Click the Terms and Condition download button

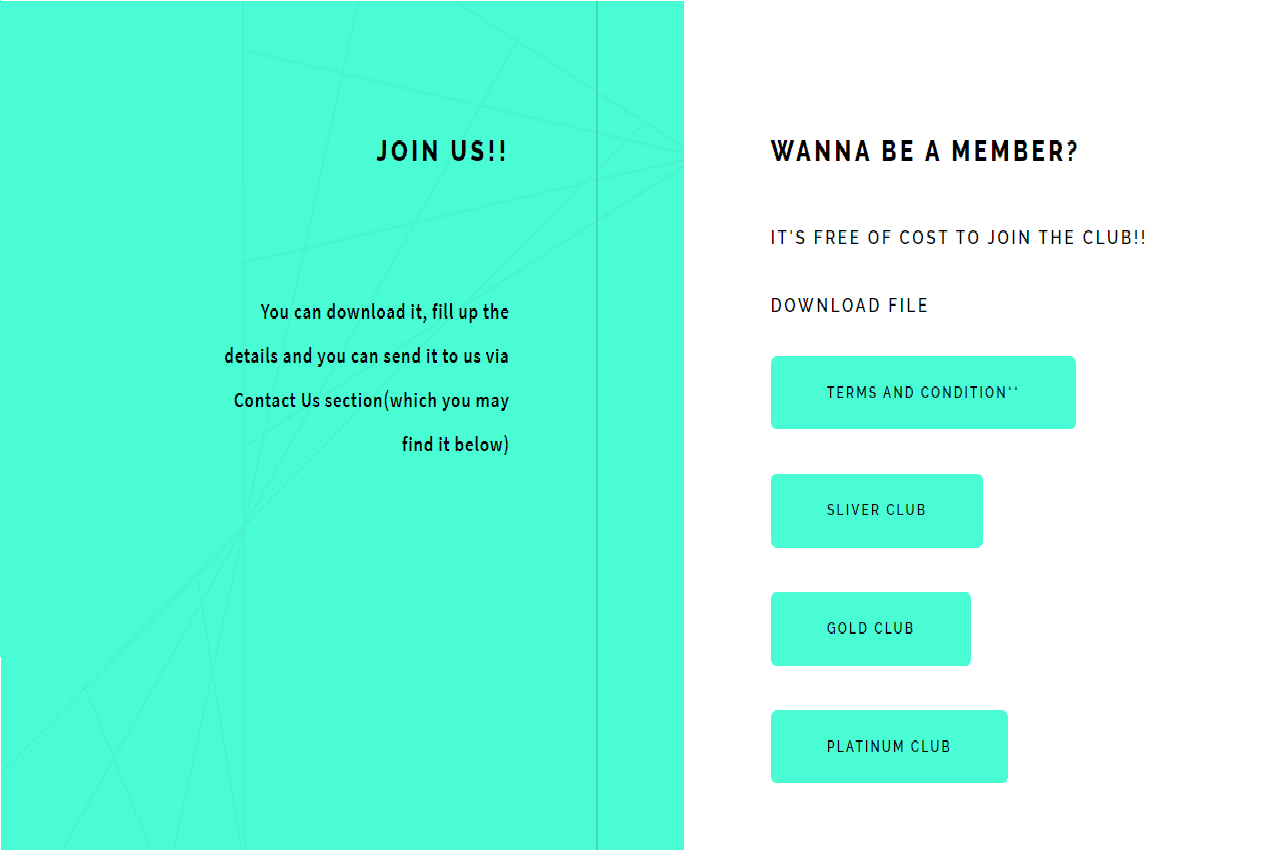pyautogui.click(x=922, y=392)
